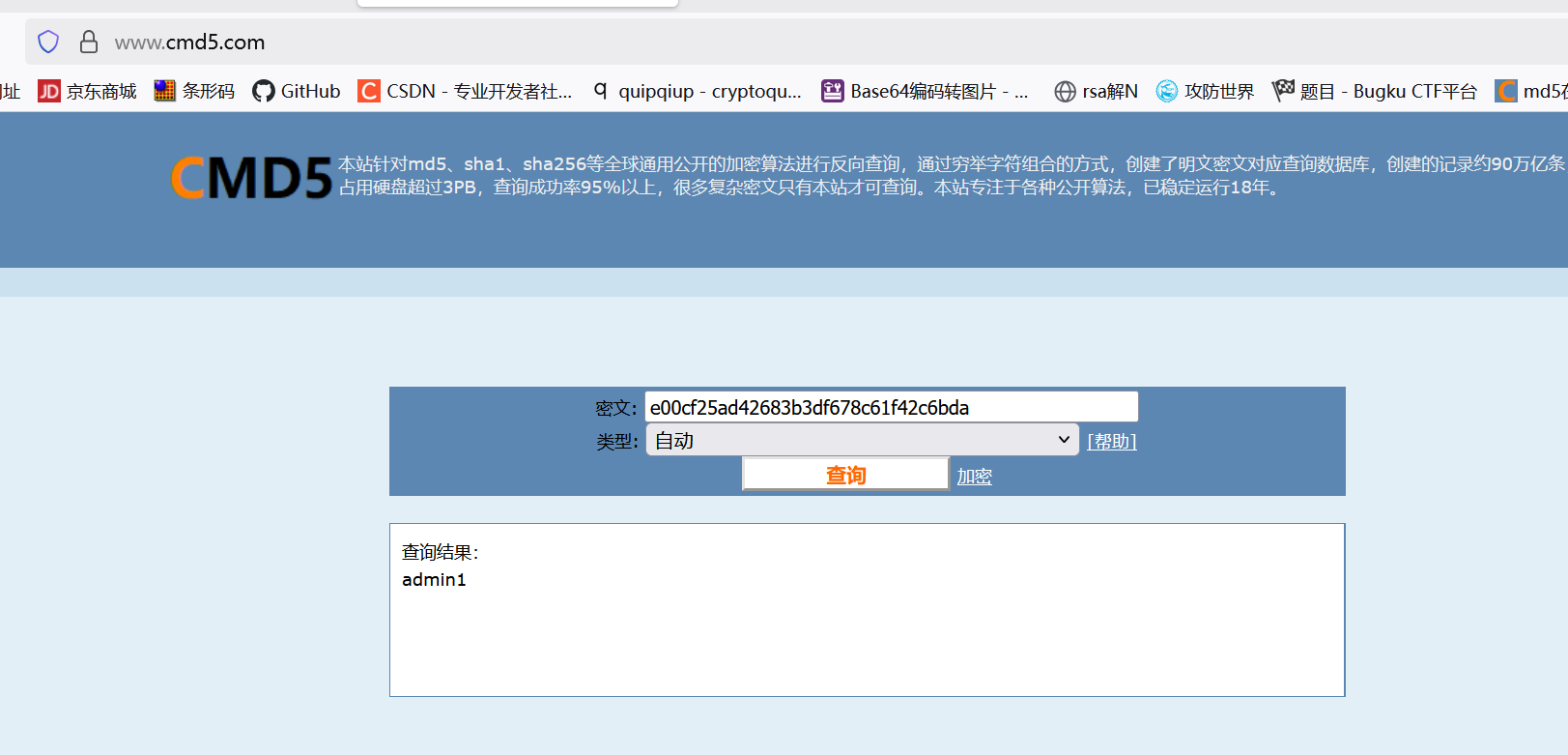
Task: Click the 密文 hash input field
Action: pos(891,407)
